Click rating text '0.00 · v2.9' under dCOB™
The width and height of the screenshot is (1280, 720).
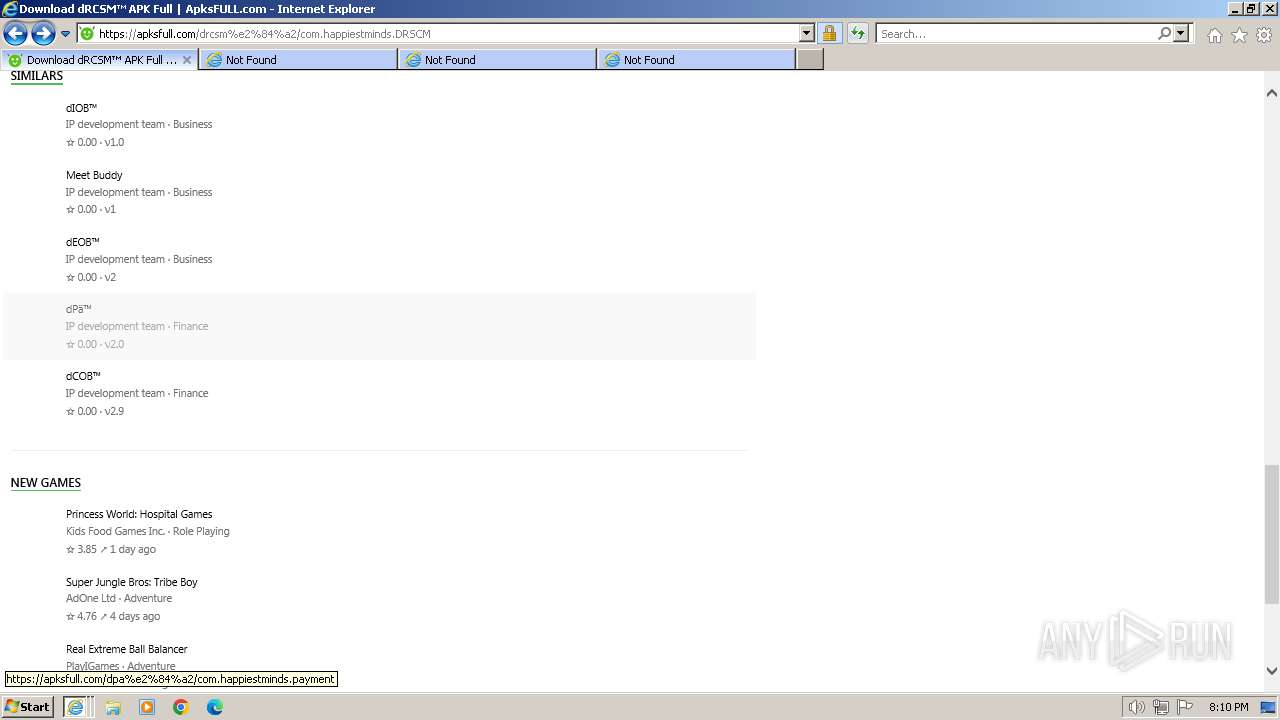(95, 411)
